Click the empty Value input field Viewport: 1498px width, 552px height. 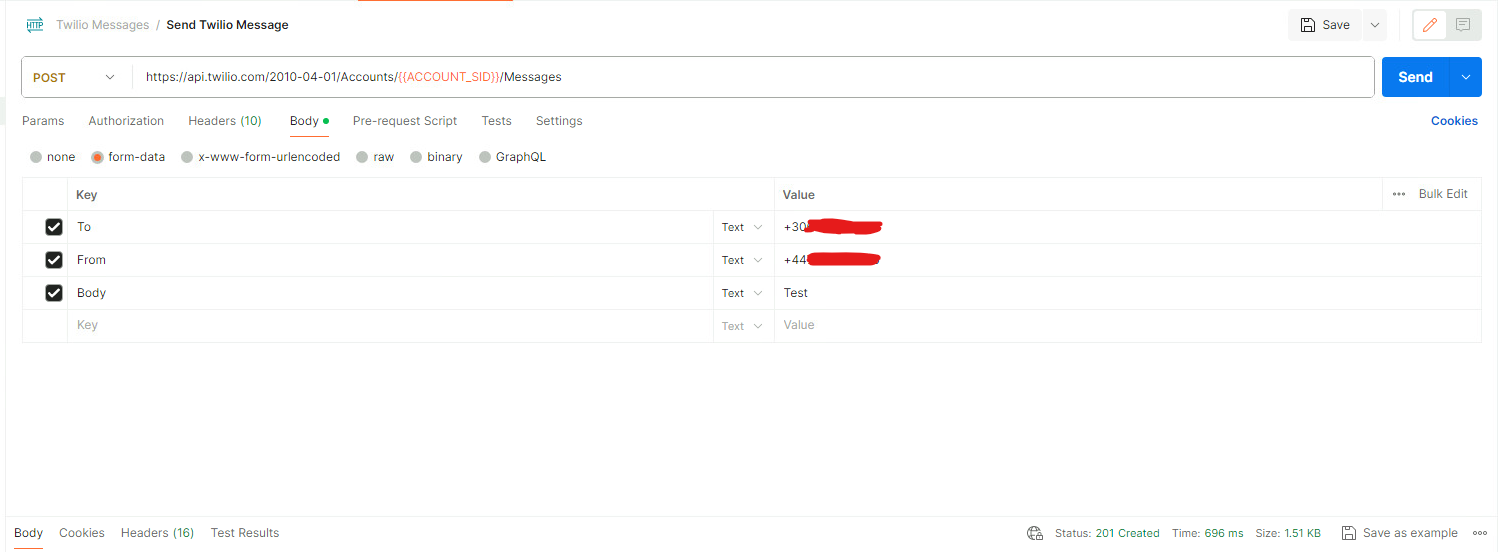[x=1127, y=325]
